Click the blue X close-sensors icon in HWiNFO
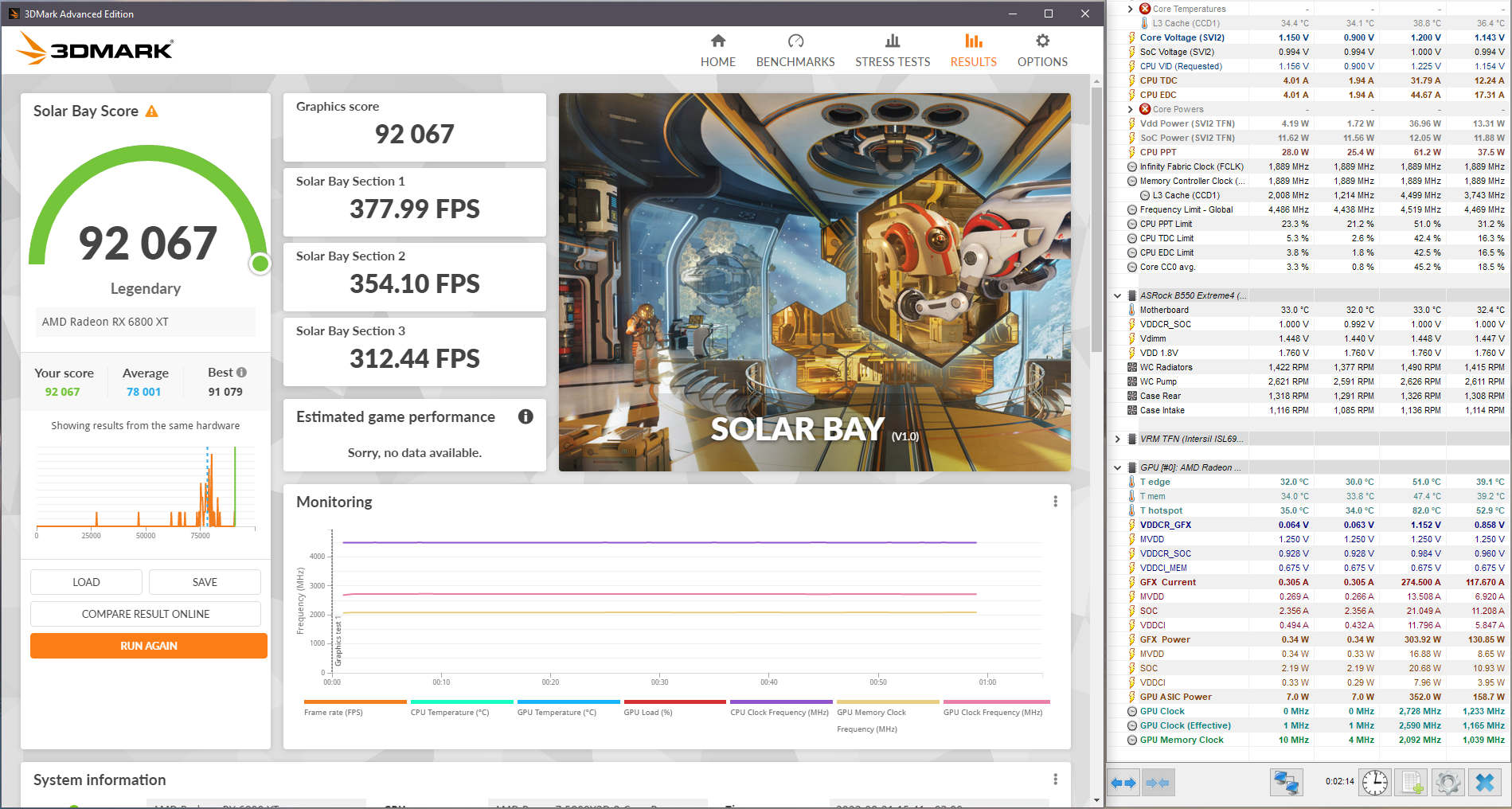1512x809 pixels. [1485, 783]
